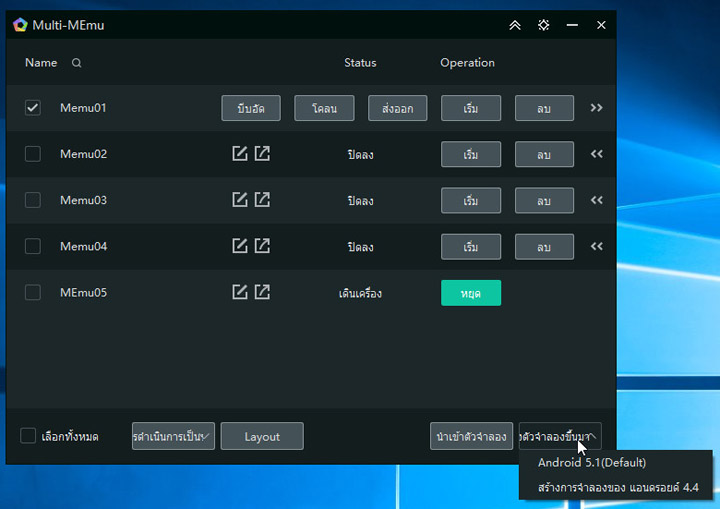Select the MEmu05 name text
This screenshot has height=509, width=720.
84,292
